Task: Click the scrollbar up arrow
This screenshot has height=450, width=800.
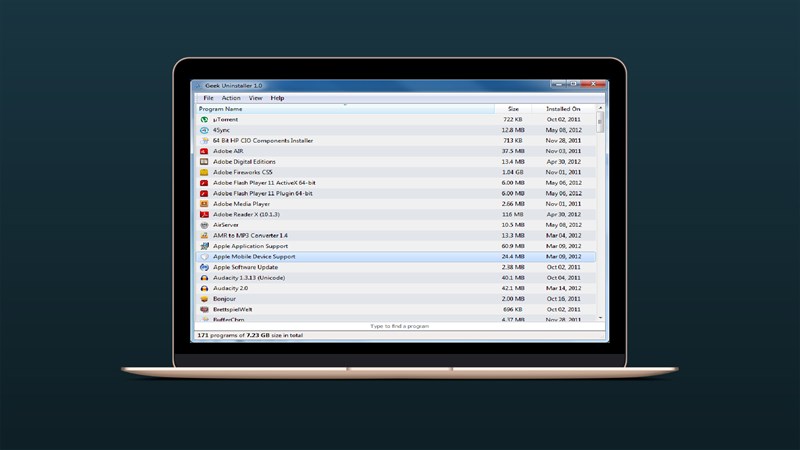Action: point(600,108)
